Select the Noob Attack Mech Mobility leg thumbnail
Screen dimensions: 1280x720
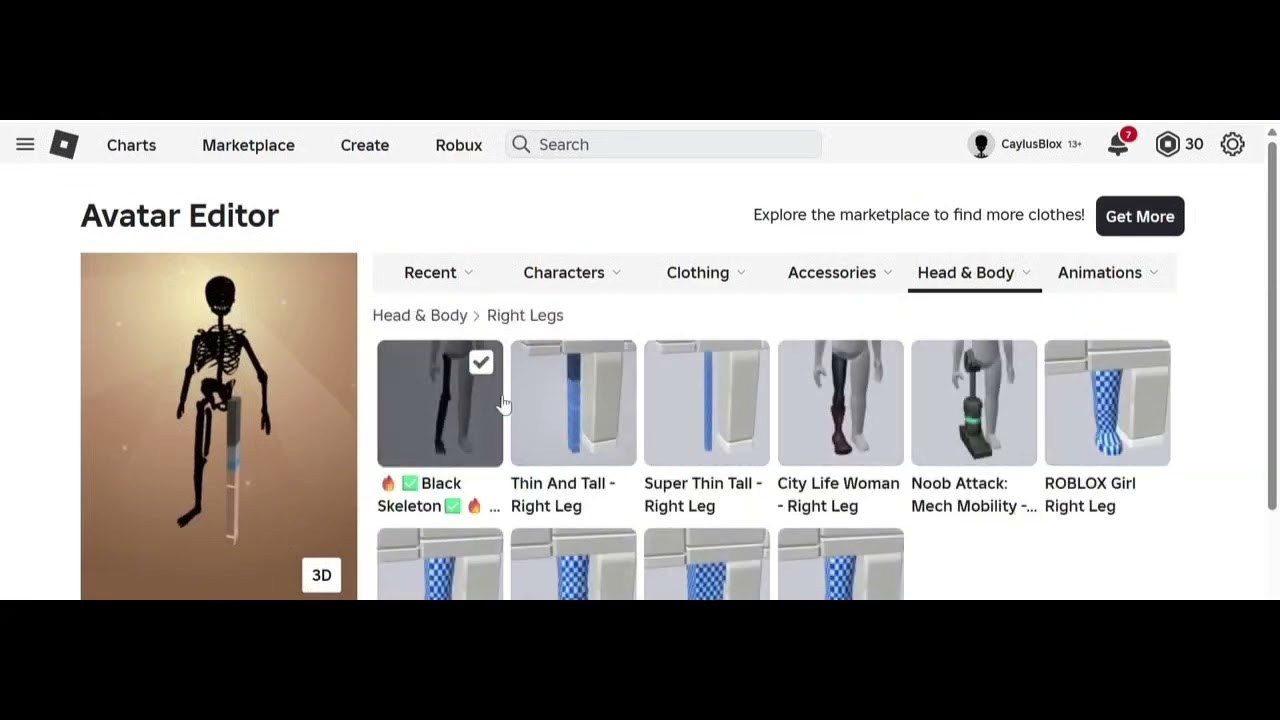pyautogui.click(x=974, y=403)
